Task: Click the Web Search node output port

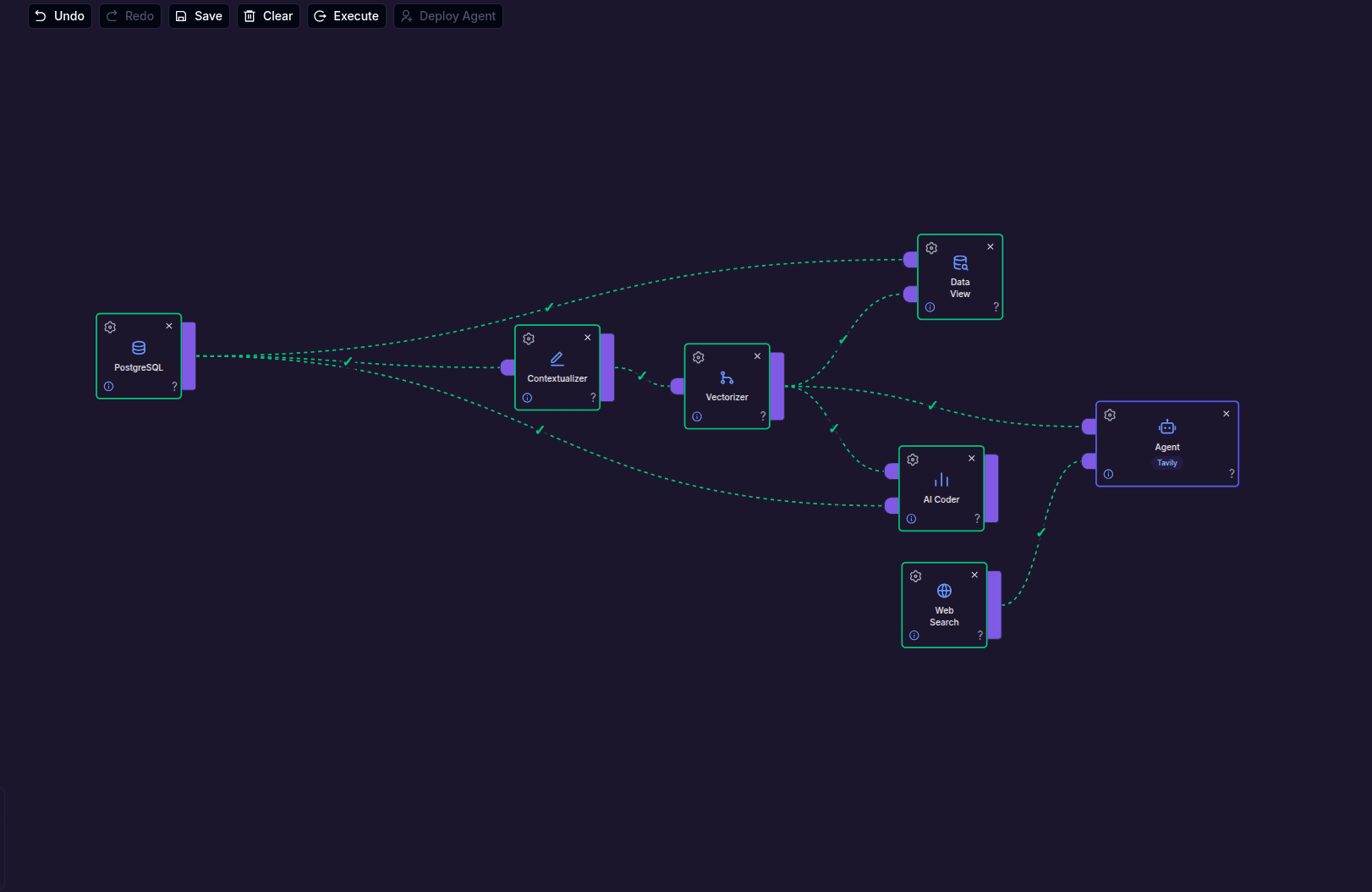Action: pos(994,605)
